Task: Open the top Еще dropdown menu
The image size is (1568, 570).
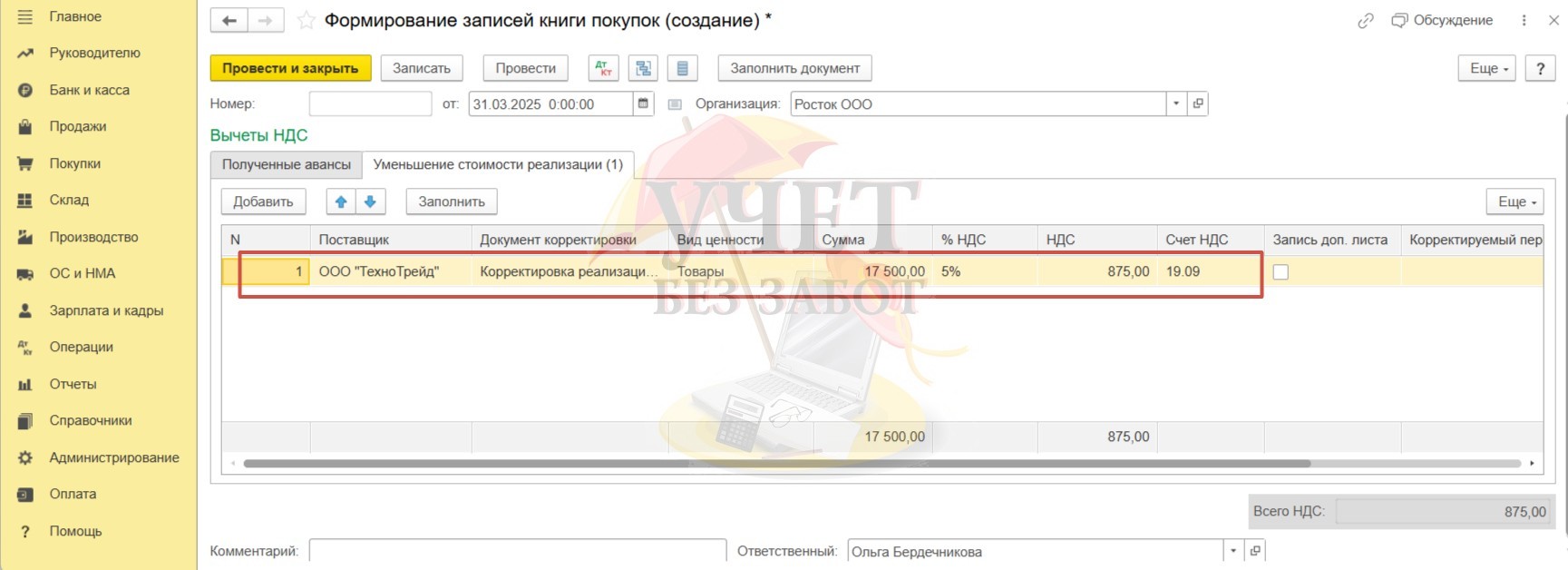Action: 1487,68
